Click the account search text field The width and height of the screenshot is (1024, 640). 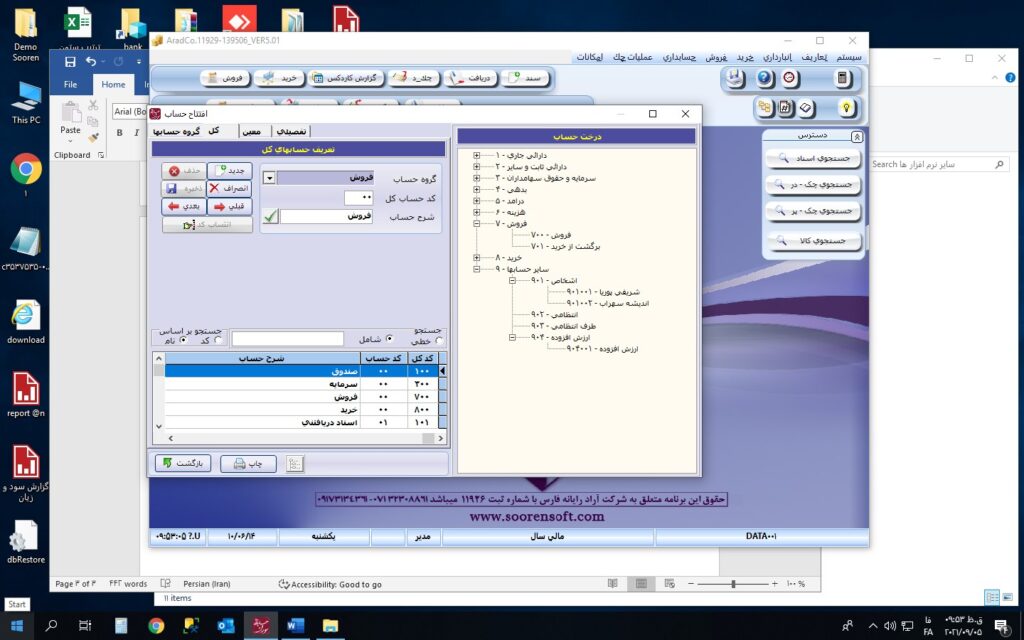287,339
